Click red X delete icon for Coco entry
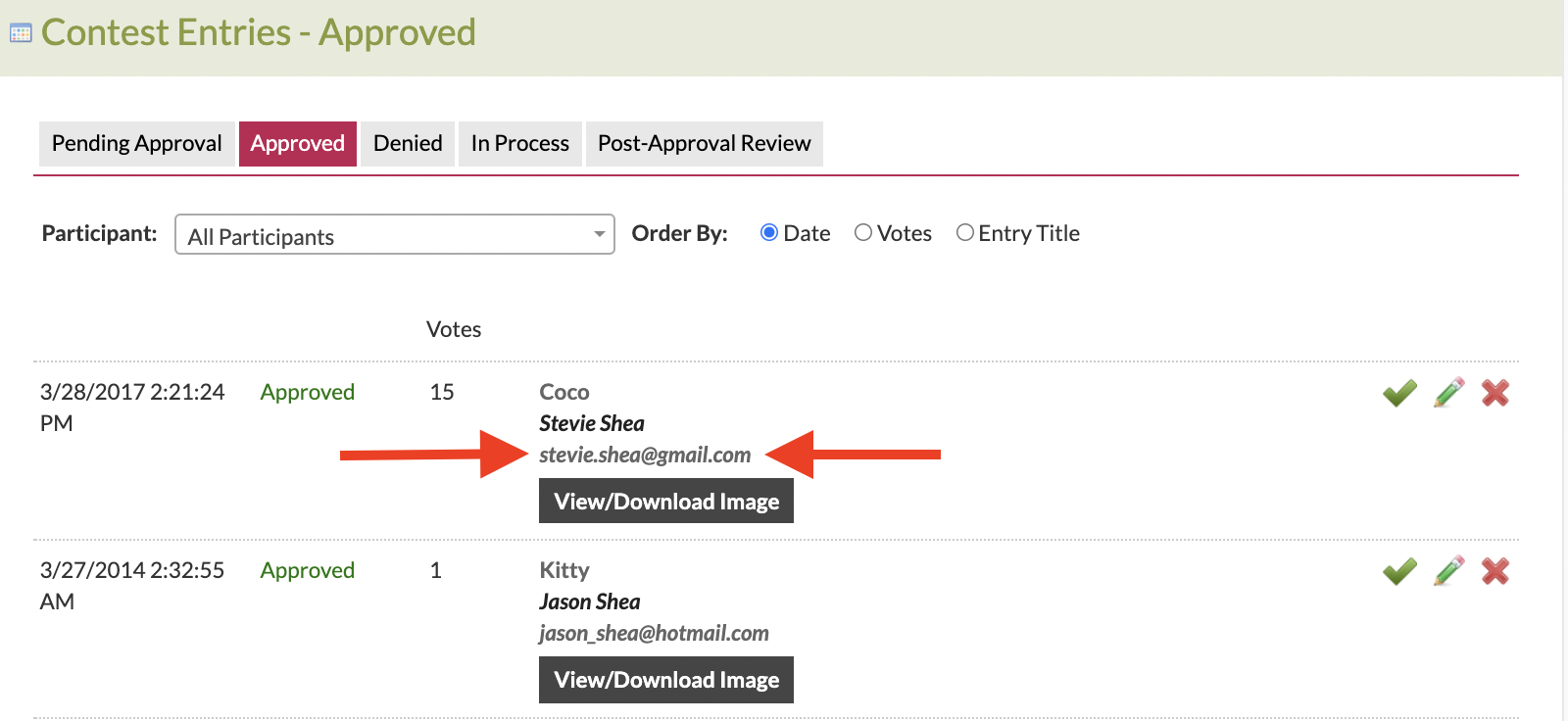Screen dimensions: 1568x721 pyautogui.click(x=1494, y=393)
